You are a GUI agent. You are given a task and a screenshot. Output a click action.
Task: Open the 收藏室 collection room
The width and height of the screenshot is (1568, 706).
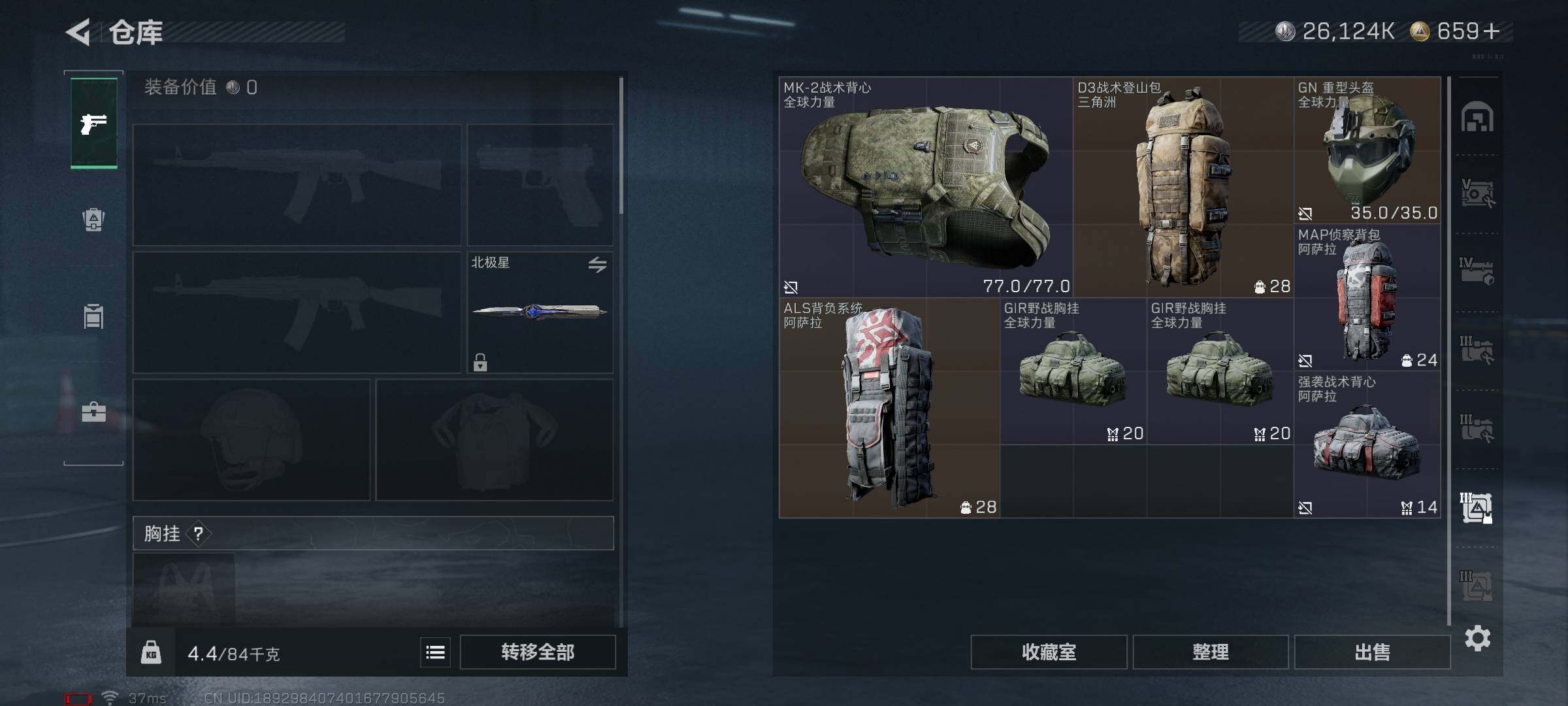tap(1049, 652)
